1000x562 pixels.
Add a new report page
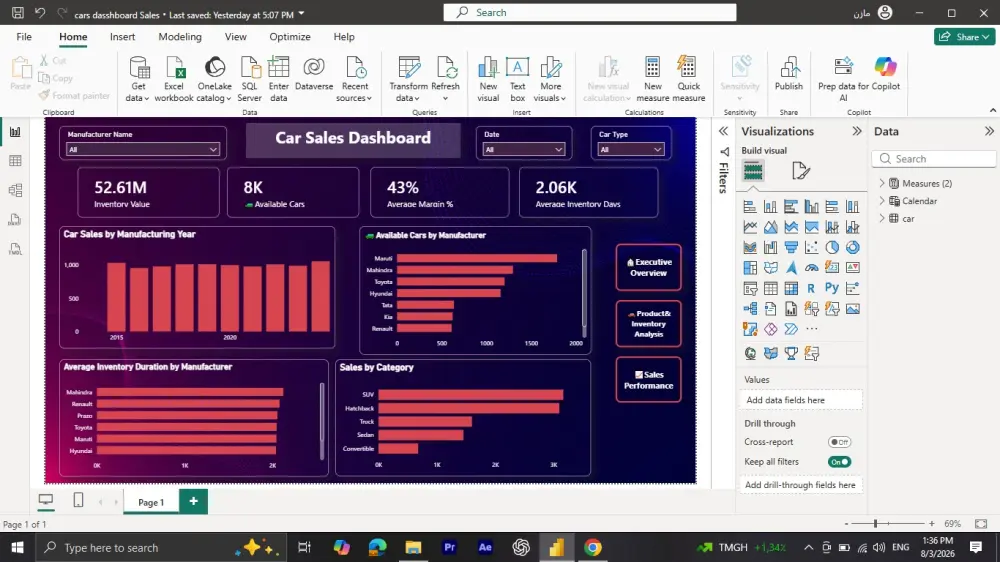pos(193,502)
